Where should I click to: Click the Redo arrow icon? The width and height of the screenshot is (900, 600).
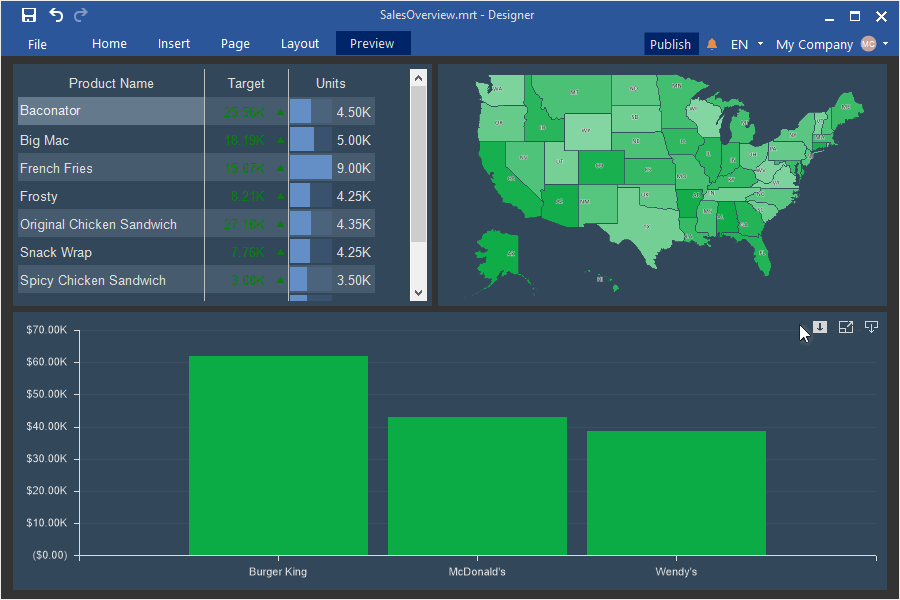coord(81,15)
